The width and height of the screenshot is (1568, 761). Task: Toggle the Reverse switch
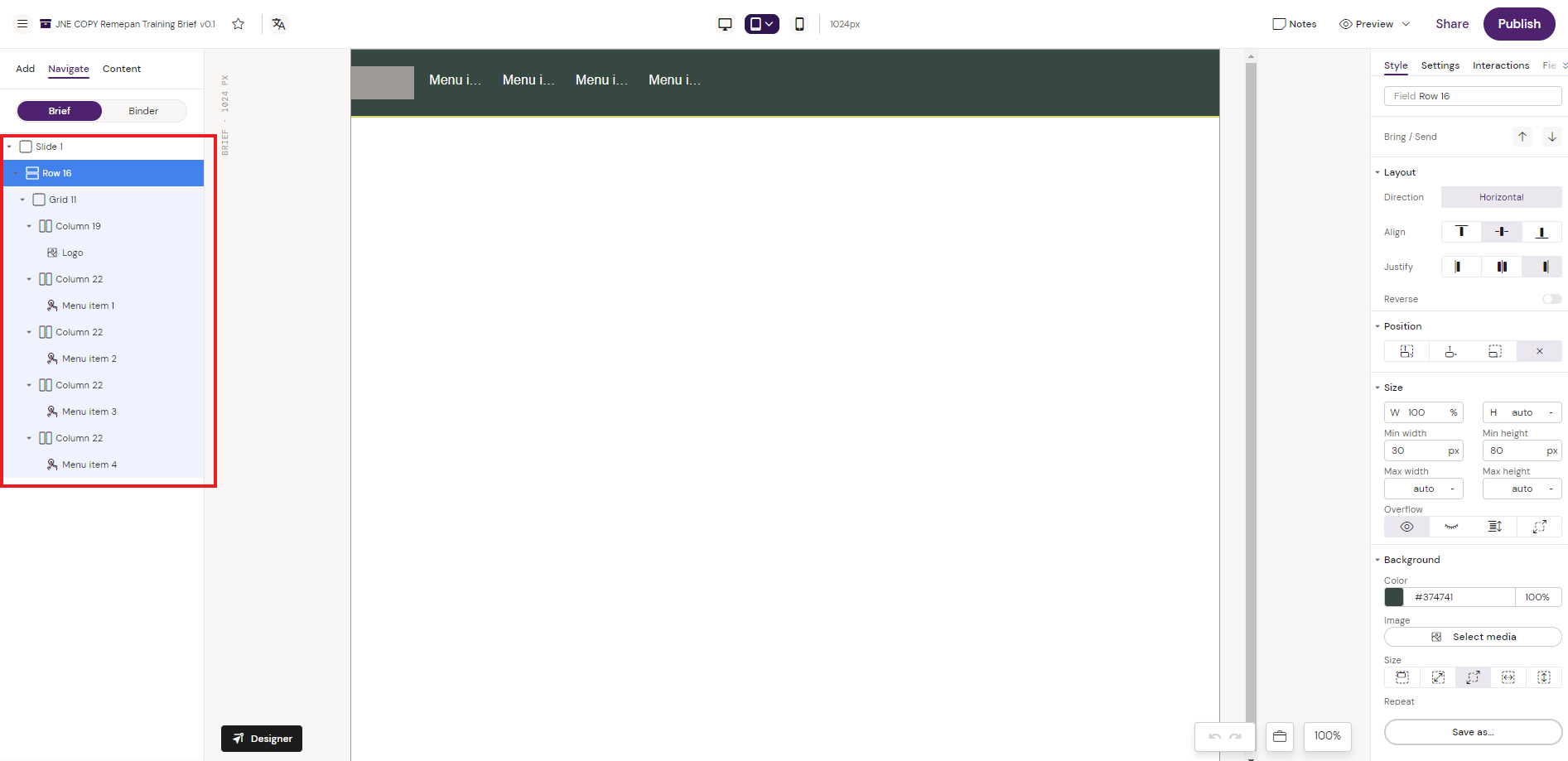pyautogui.click(x=1551, y=299)
